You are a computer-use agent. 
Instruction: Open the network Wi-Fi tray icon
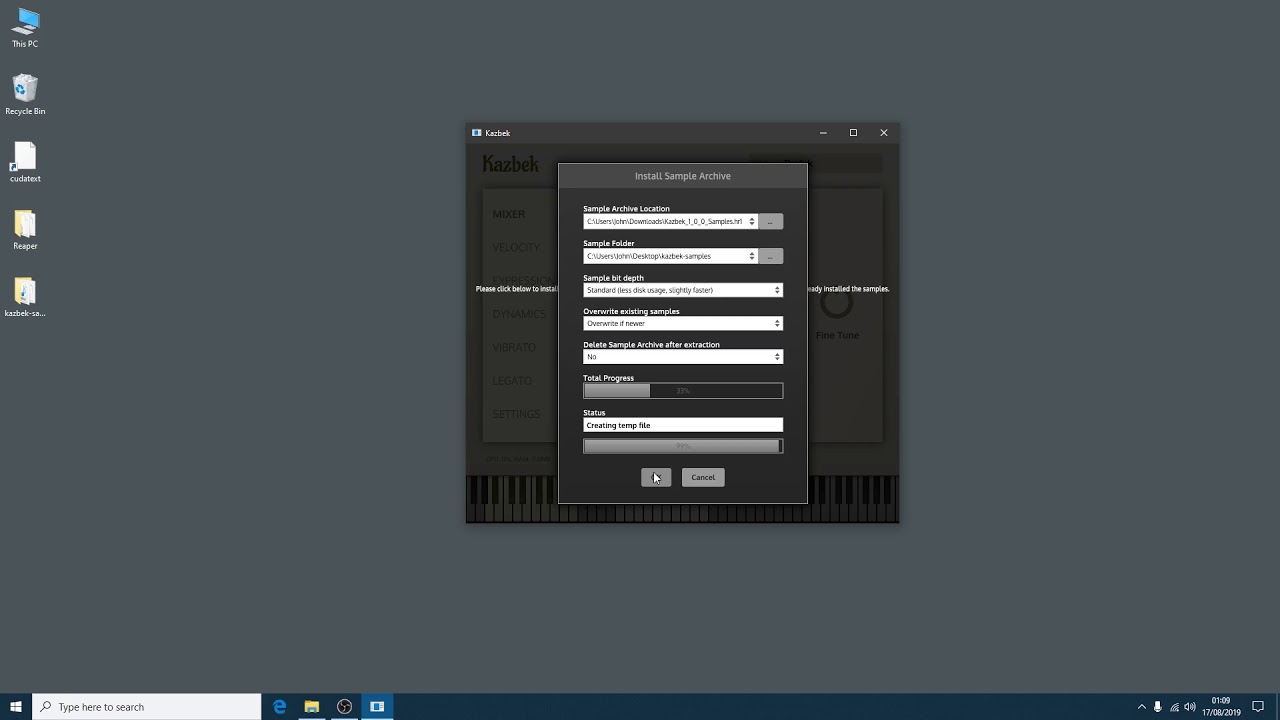[x=1174, y=707]
